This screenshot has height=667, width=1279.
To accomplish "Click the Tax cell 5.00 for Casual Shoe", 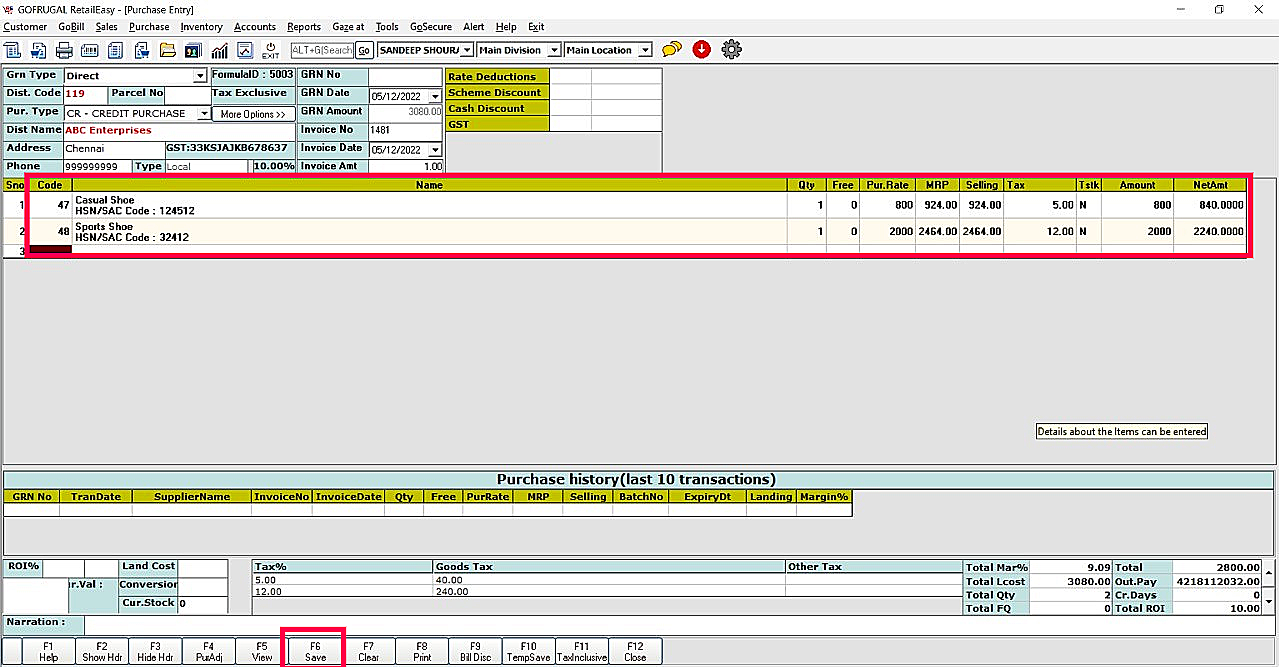I will coord(1040,205).
